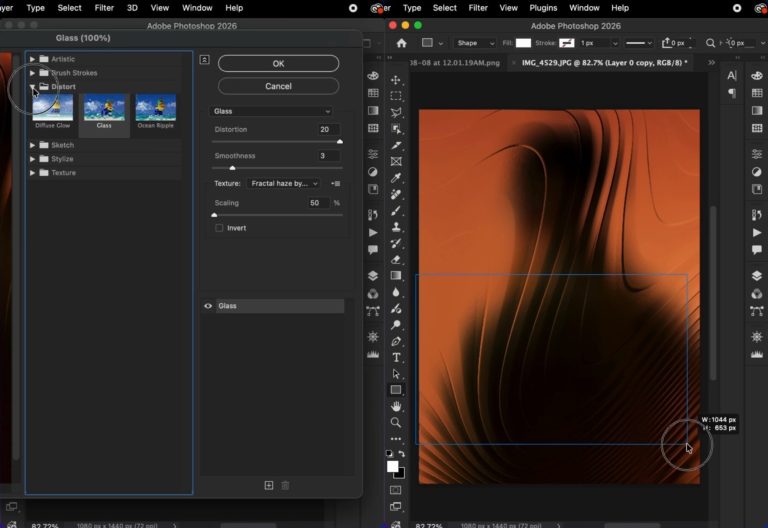Click the Home icon in options bar

tap(402, 43)
